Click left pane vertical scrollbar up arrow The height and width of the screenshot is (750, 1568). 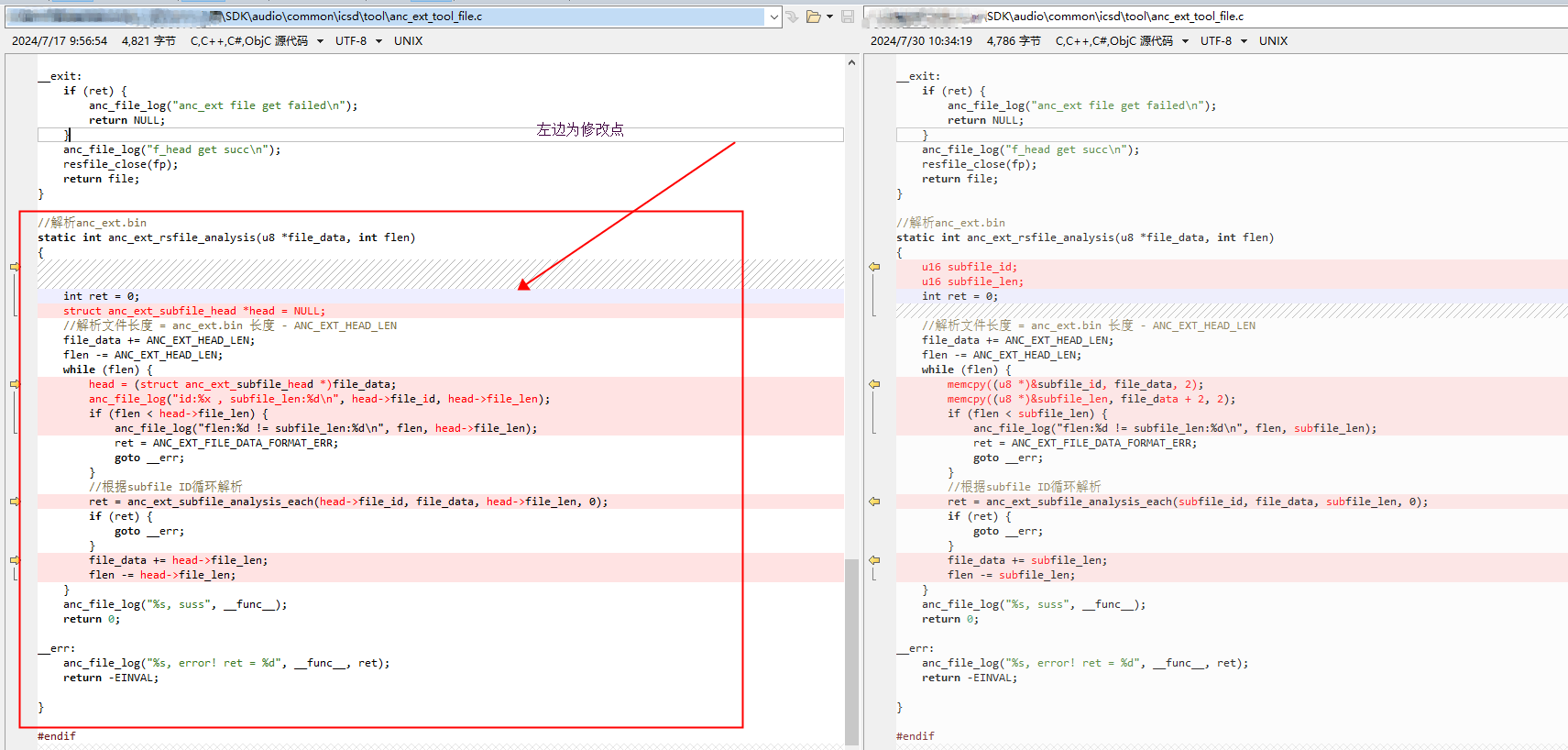point(851,62)
